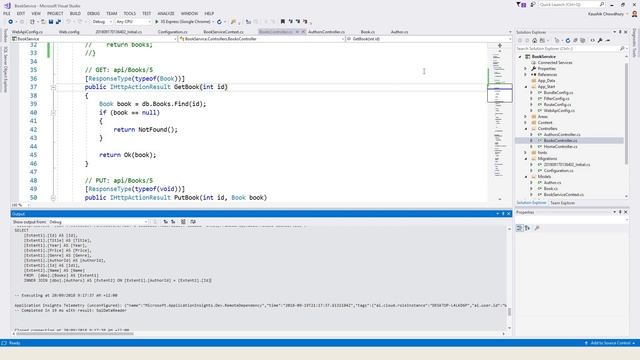The height and width of the screenshot is (360, 640).
Task: Click Show All Files icon in Solution Explorer
Action: [x=583, y=40]
